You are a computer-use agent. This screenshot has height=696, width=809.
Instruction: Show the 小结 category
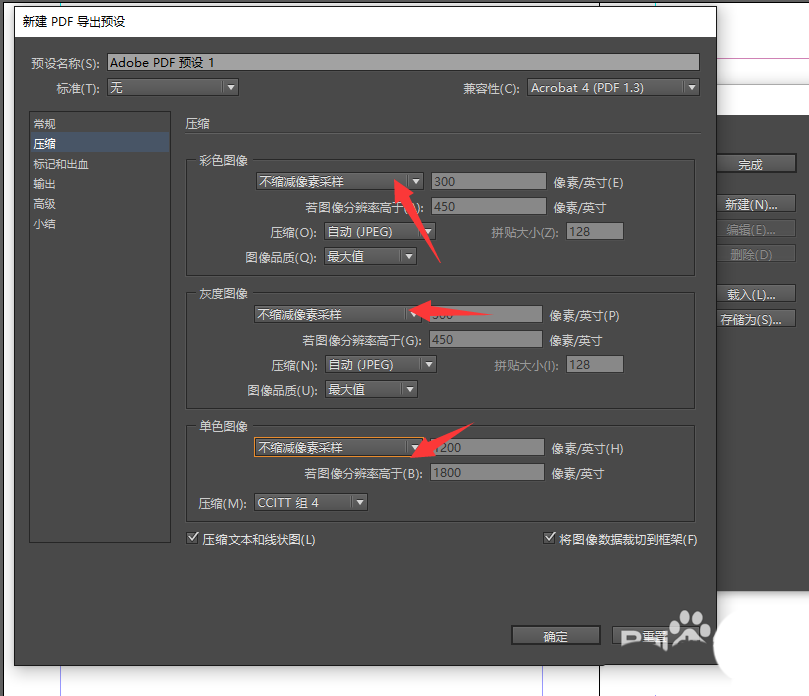click(x=100, y=224)
